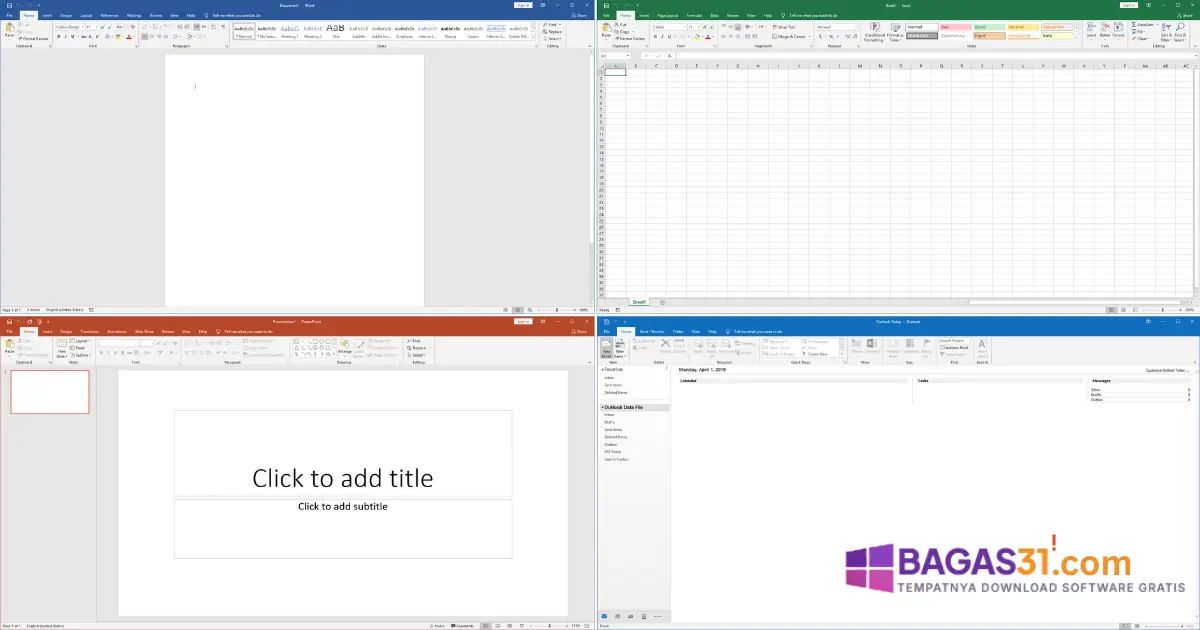Collapse the Outlook Data File folder group
This screenshot has width=1200, height=630.
[x=602, y=407]
